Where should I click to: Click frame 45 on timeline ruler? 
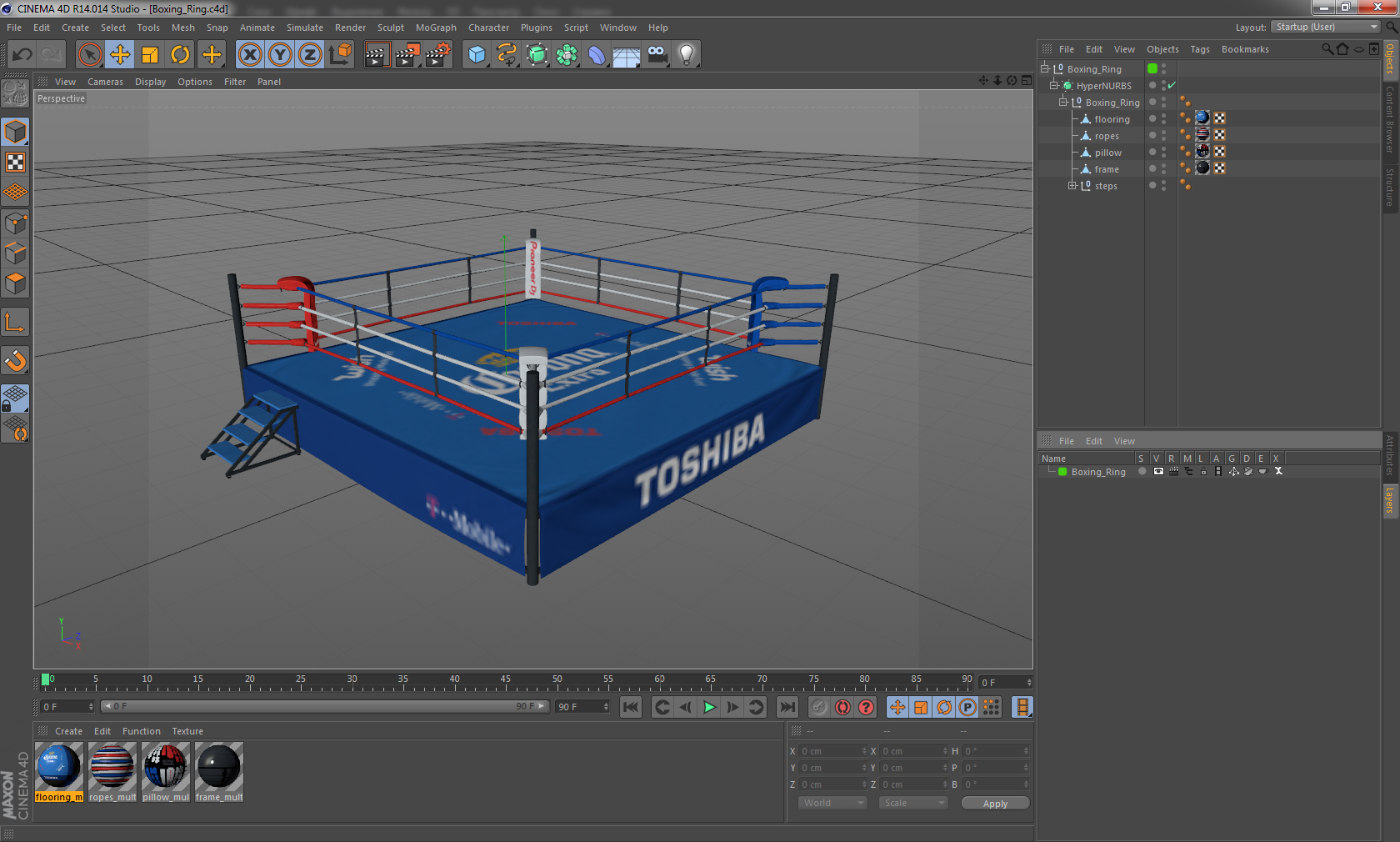tap(505, 680)
